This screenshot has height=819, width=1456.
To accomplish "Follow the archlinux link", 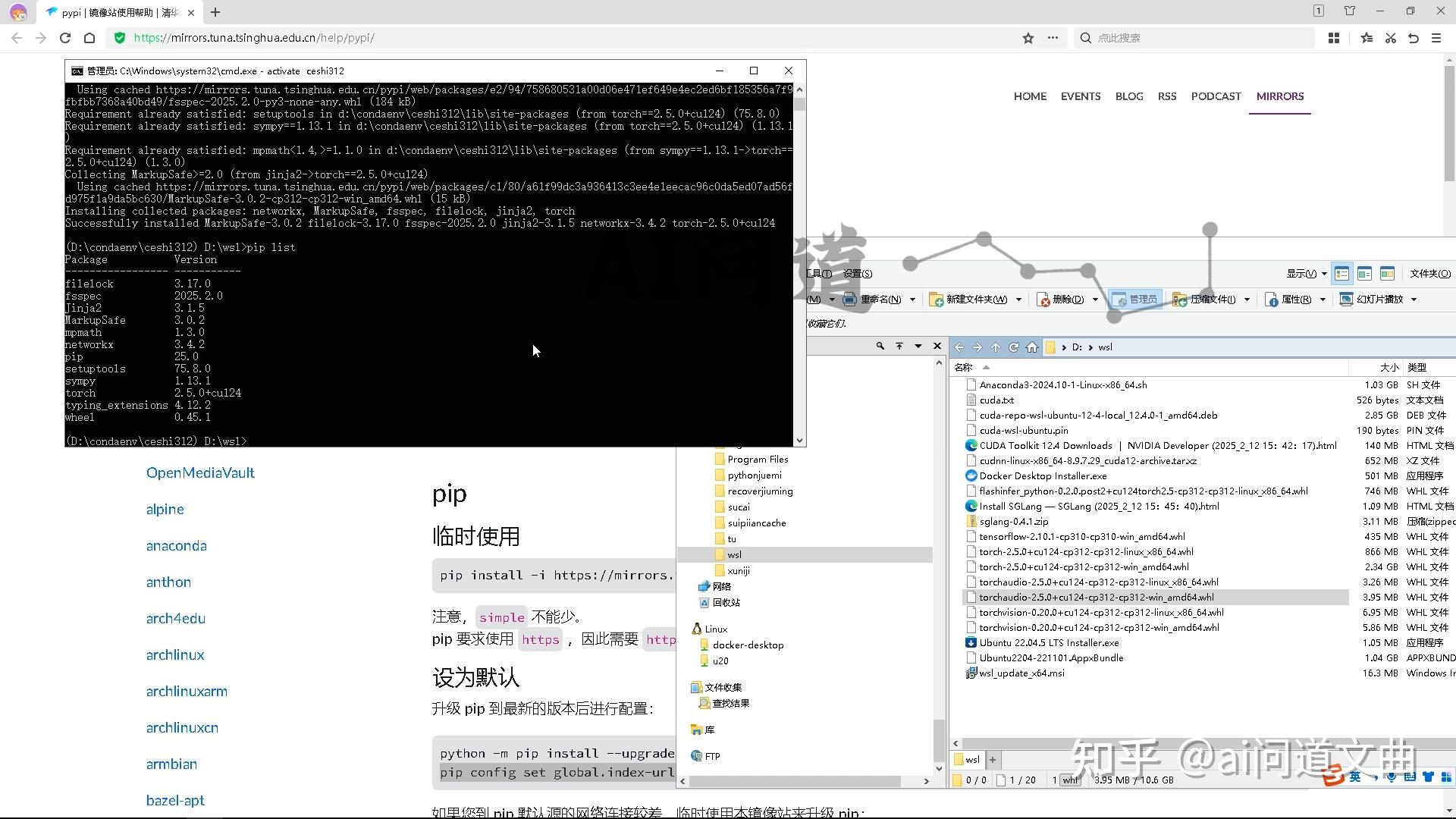I will click(174, 654).
